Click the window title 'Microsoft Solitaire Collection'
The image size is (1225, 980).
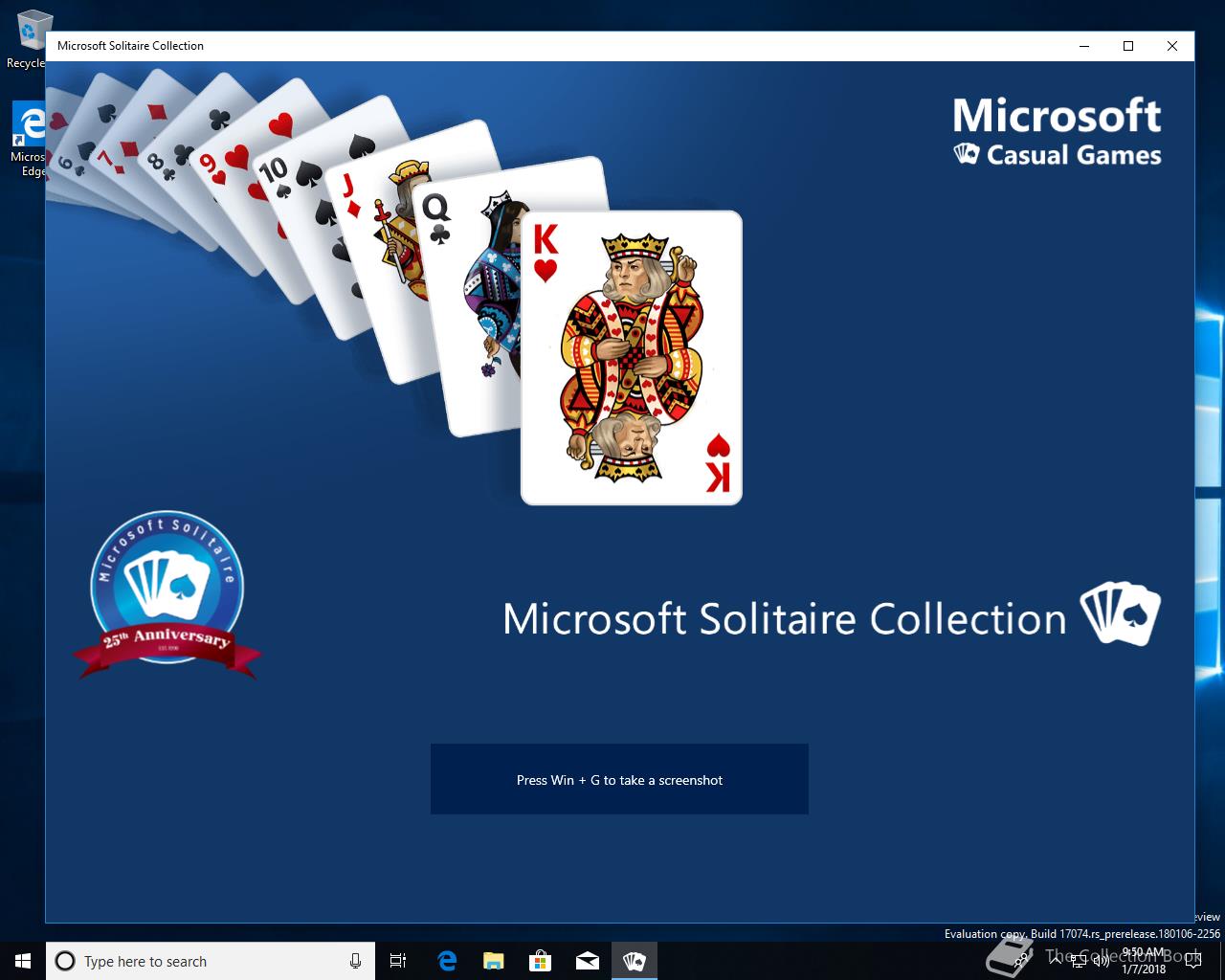[130, 46]
